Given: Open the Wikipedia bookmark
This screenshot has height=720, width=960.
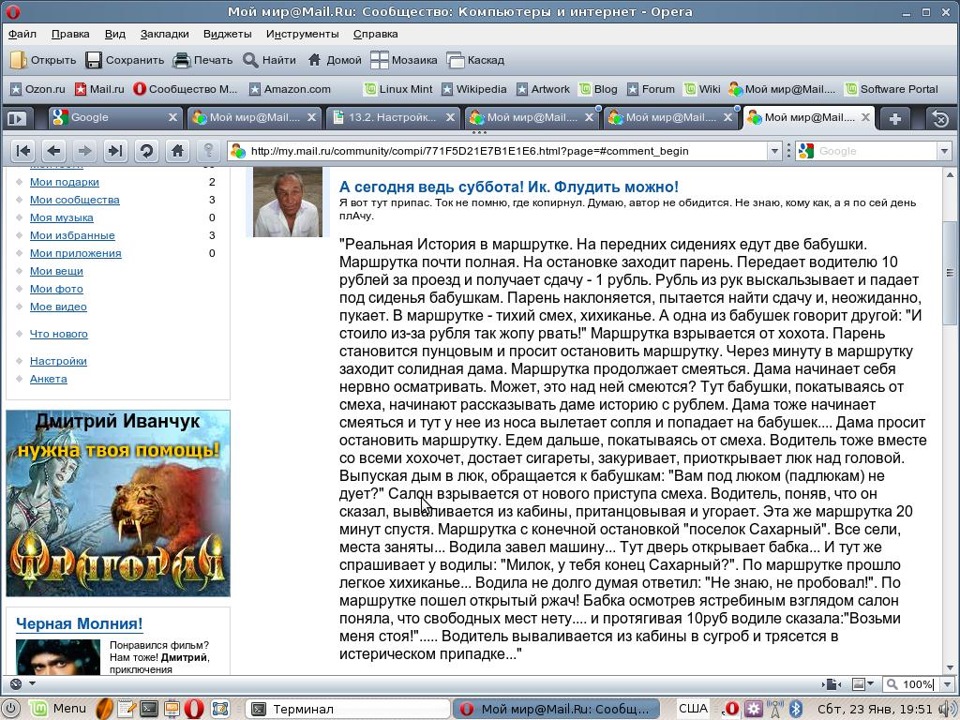Looking at the screenshot, I should (x=474, y=89).
